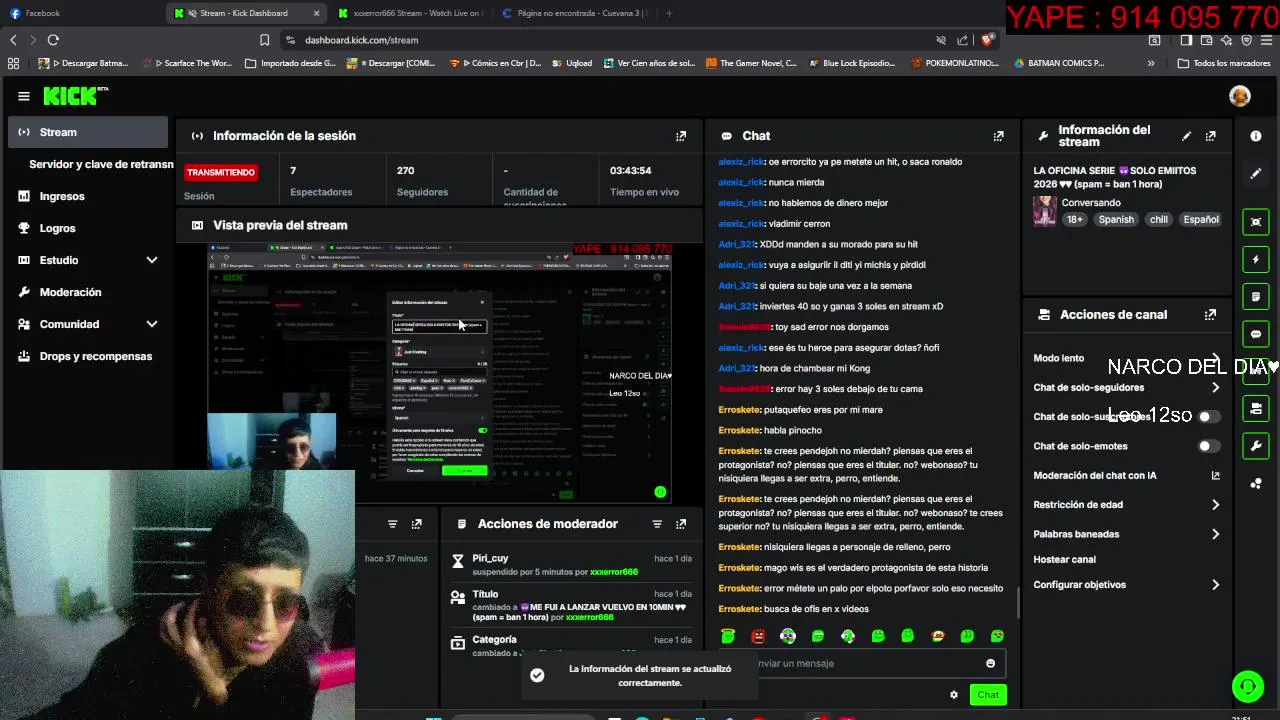
Task: Click the 18+ stream tag
Action: [x=1075, y=220]
